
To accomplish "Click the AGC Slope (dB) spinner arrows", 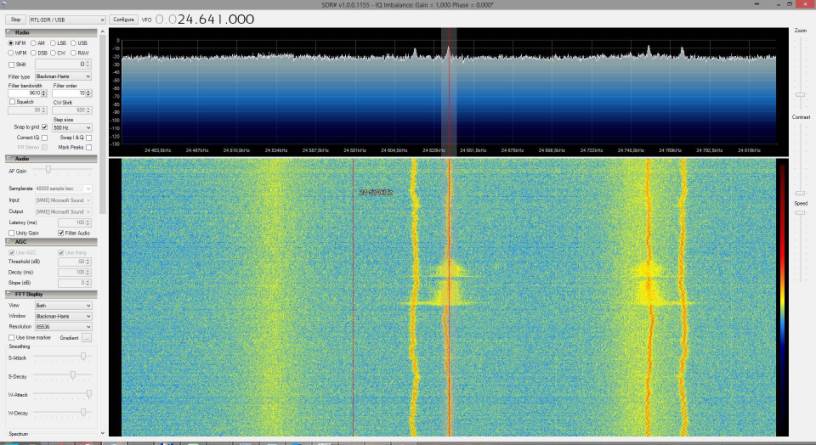I will point(88,283).
